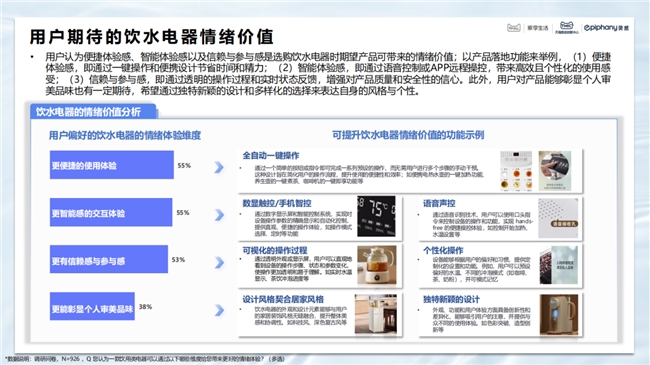Screen dimensions: 650x365
Task: Click the arrow beside 更有信赖感与参与感 bar
Action: tap(219, 263)
